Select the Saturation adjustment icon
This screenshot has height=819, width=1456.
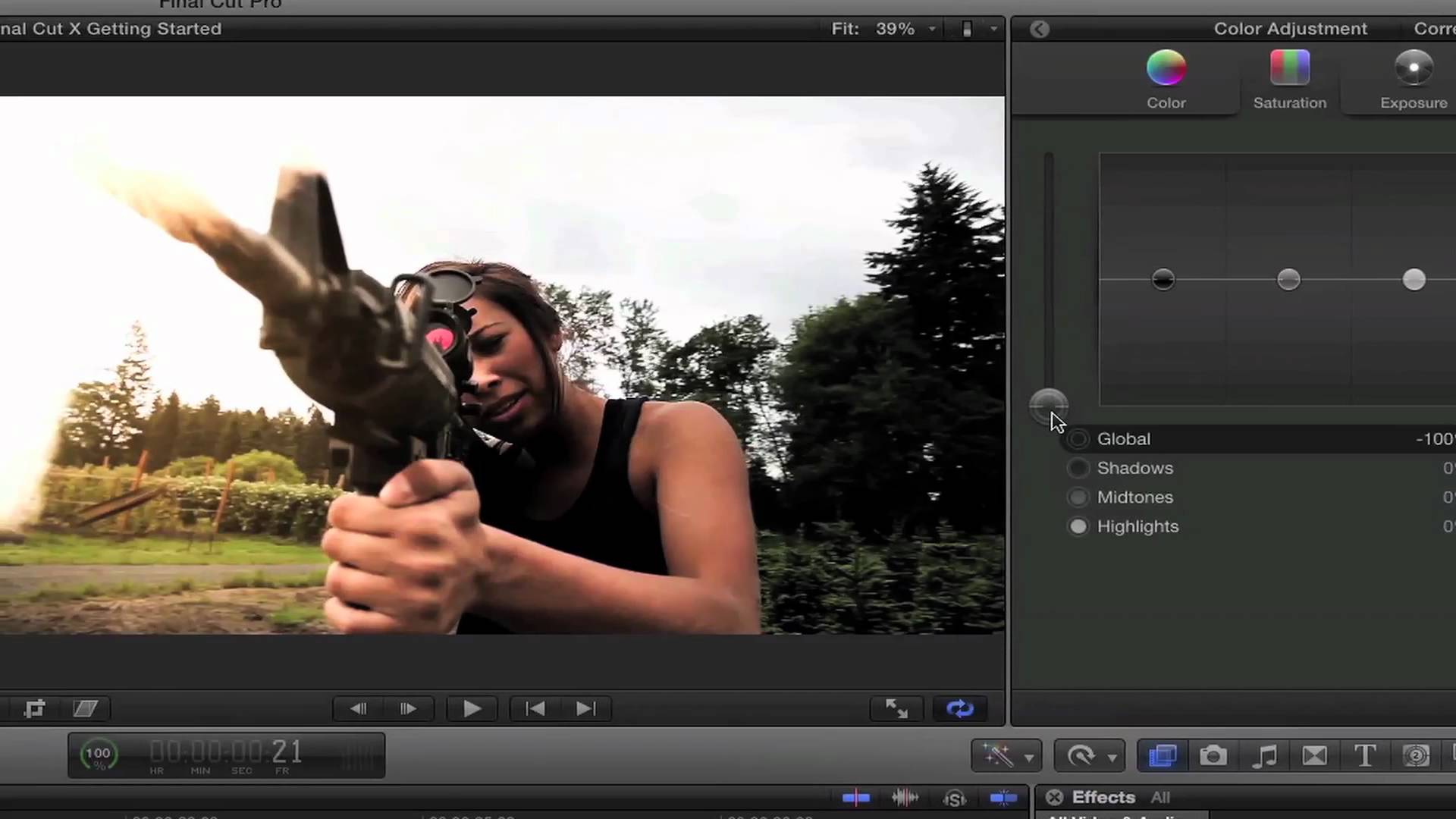[x=1289, y=68]
